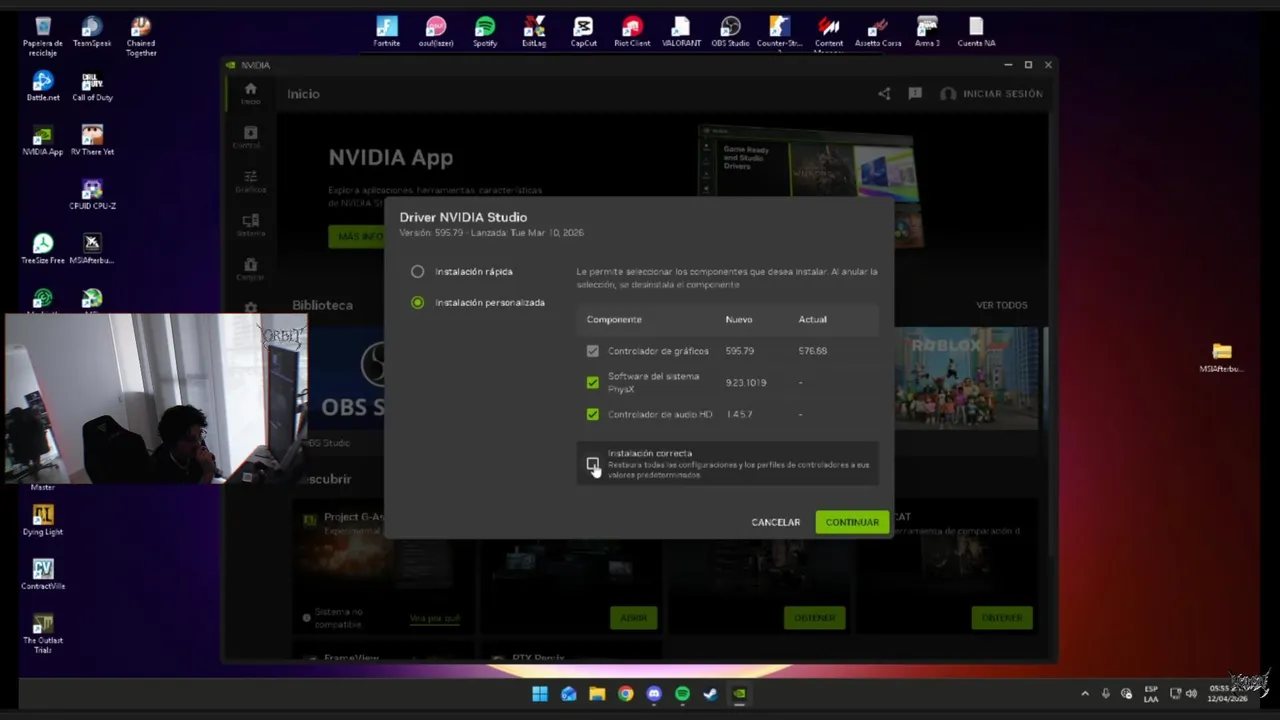1280x720 pixels.
Task: Click the CANCELAR button in the driver dialog
Action: click(776, 522)
